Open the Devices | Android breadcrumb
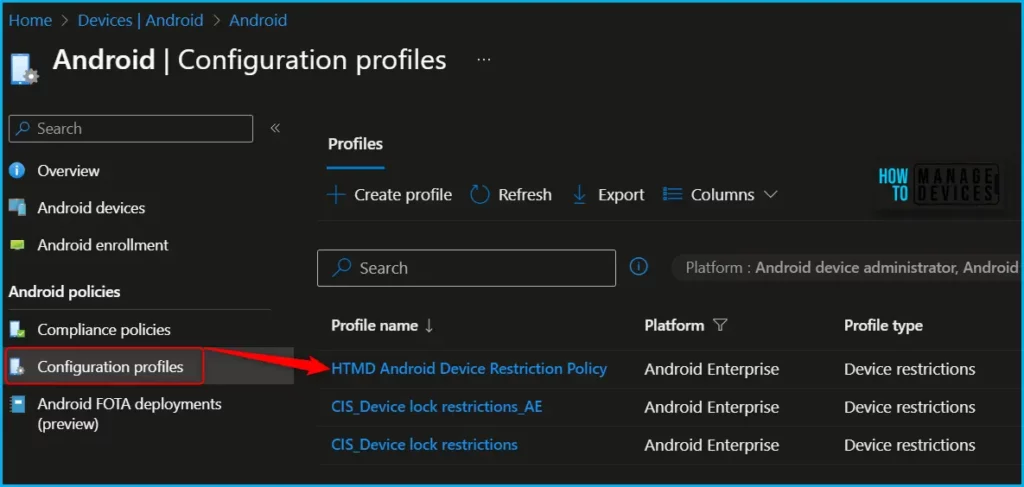This screenshot has height=487, width=1024. 140,20
